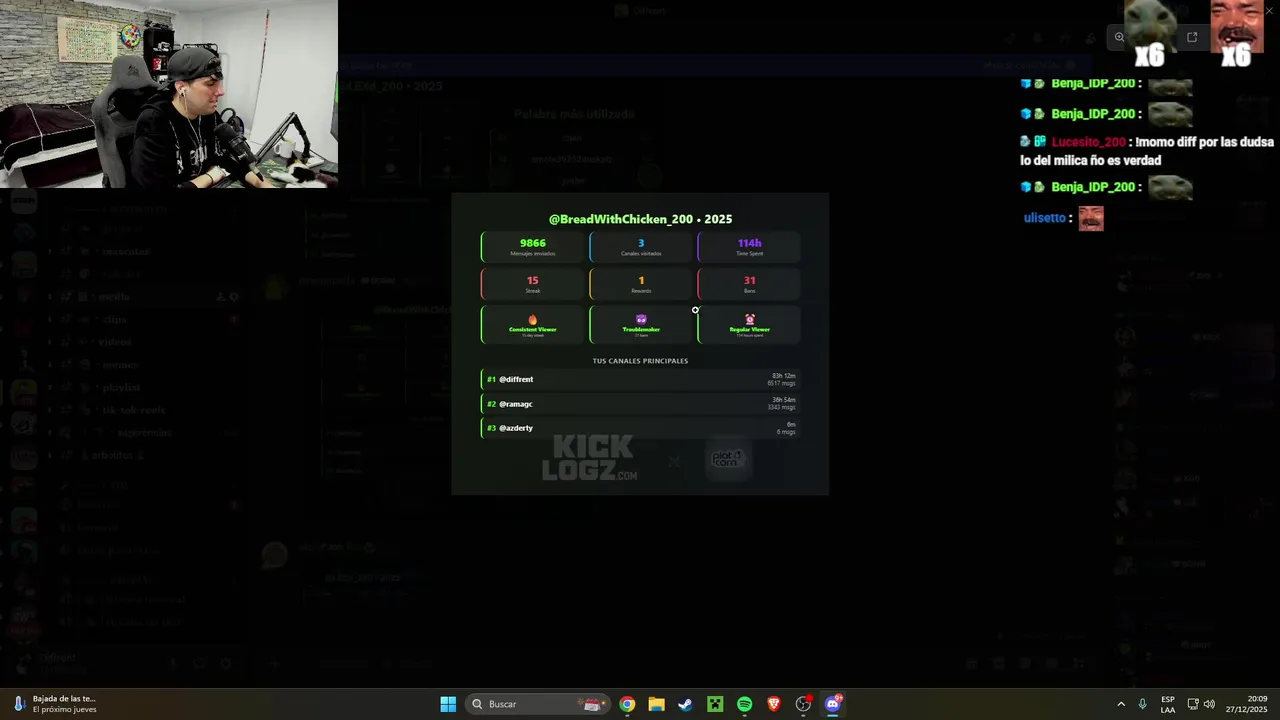Open the weather widget in the taskbar

[55, 704]
